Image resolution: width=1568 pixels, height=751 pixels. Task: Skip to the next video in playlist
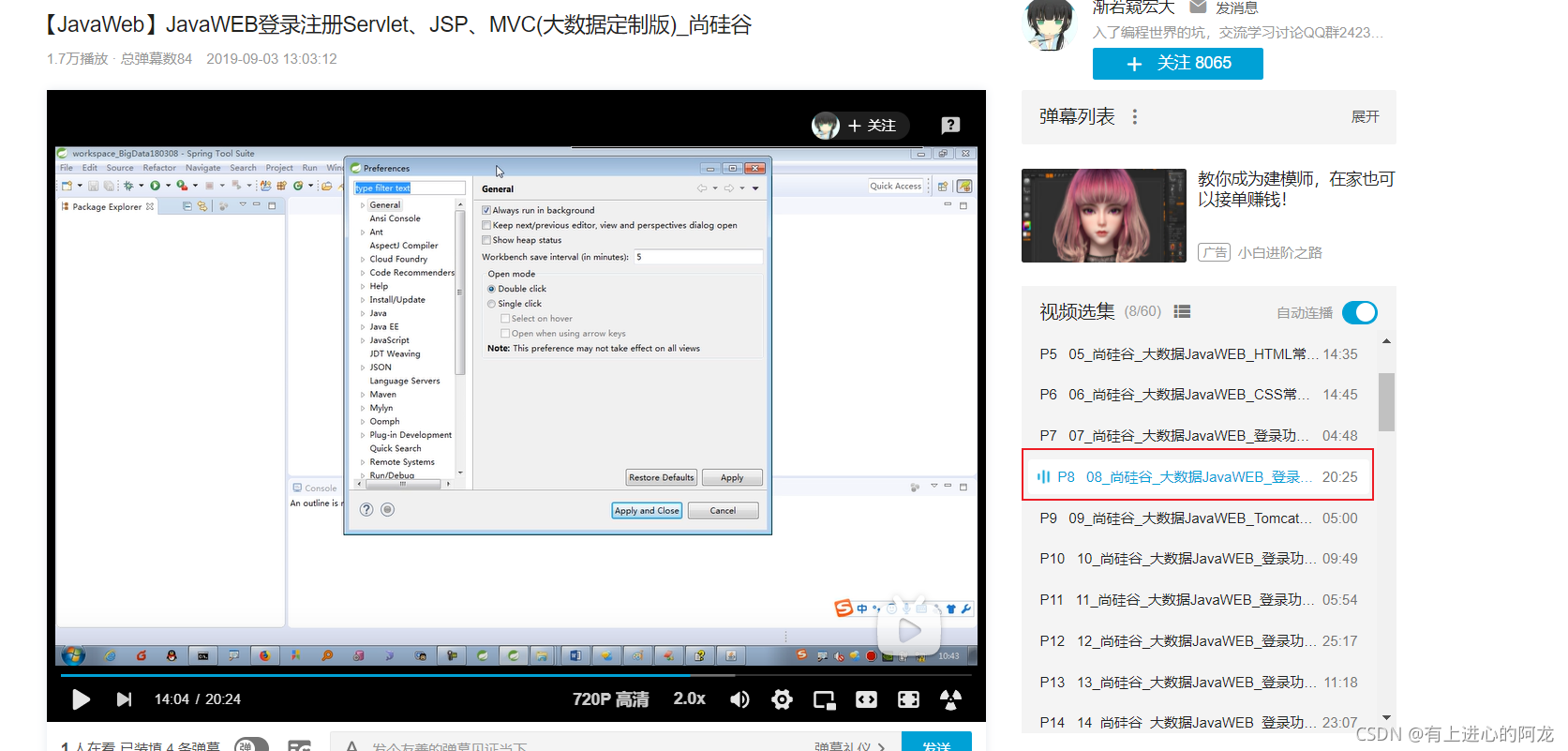point(124,699)
